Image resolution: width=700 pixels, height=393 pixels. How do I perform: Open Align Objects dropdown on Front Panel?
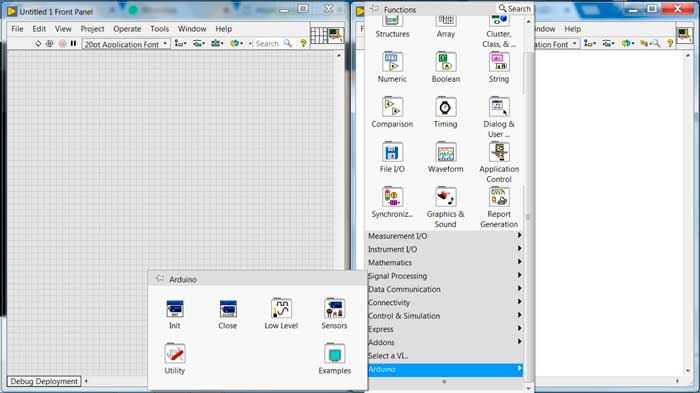pyautogui.click(x=180, y=43)
